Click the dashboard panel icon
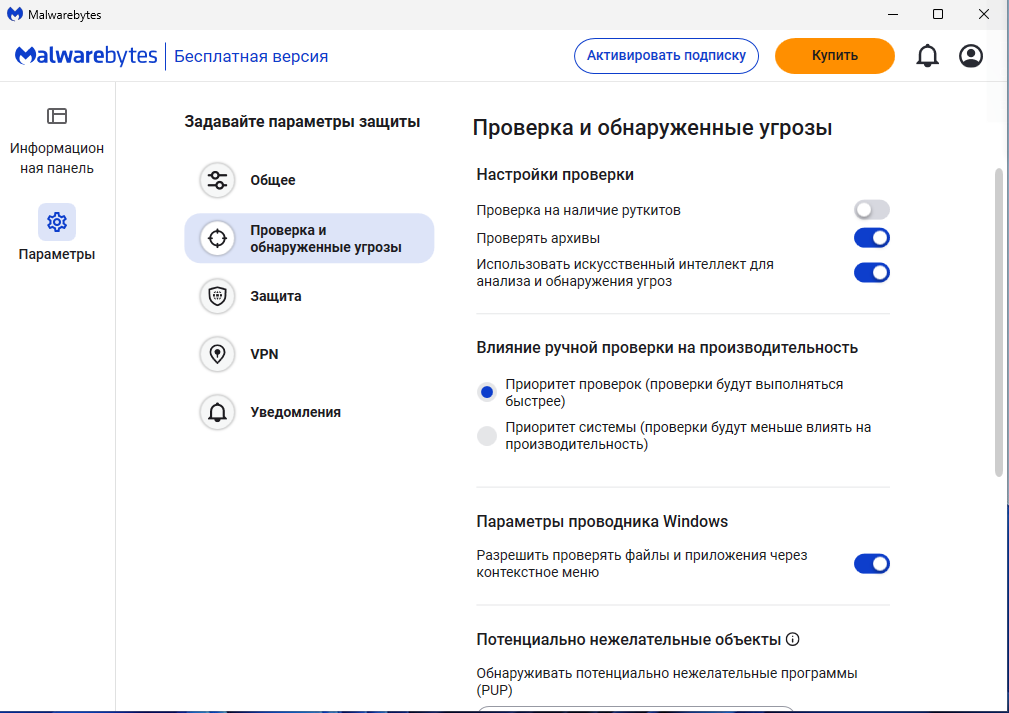This screenshot has width=1009, height=713. (x=57, y=116)
